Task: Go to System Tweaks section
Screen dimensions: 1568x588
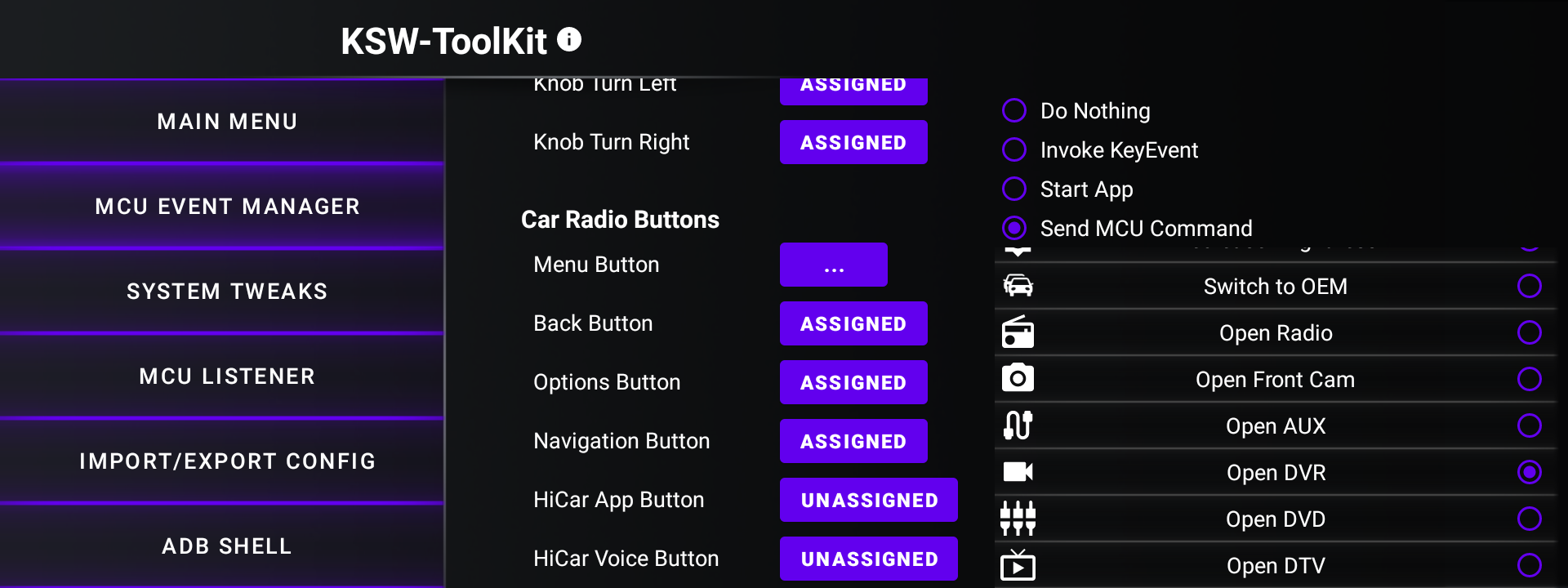Action: pyautogui.click(x=227, y=292)
